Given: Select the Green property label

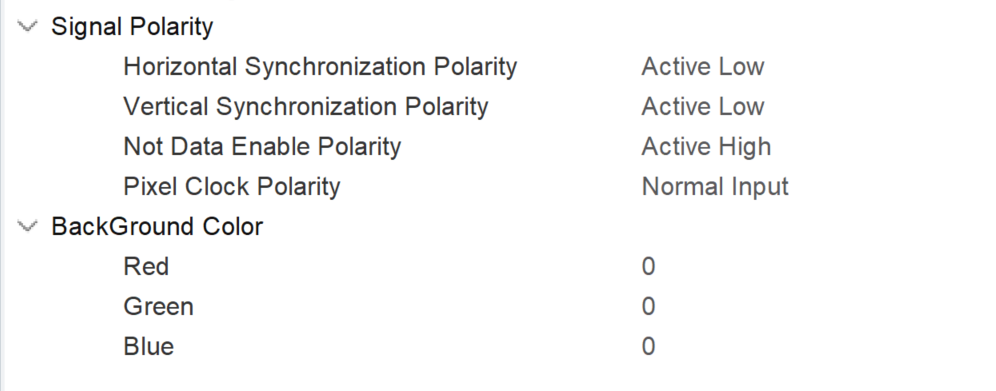Looking at the screenshot, I should click(158, 307).
